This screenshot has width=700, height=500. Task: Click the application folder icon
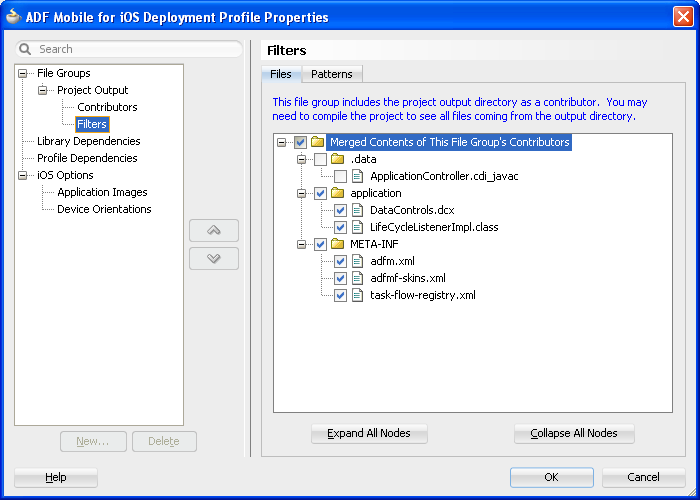pos(338,193)
